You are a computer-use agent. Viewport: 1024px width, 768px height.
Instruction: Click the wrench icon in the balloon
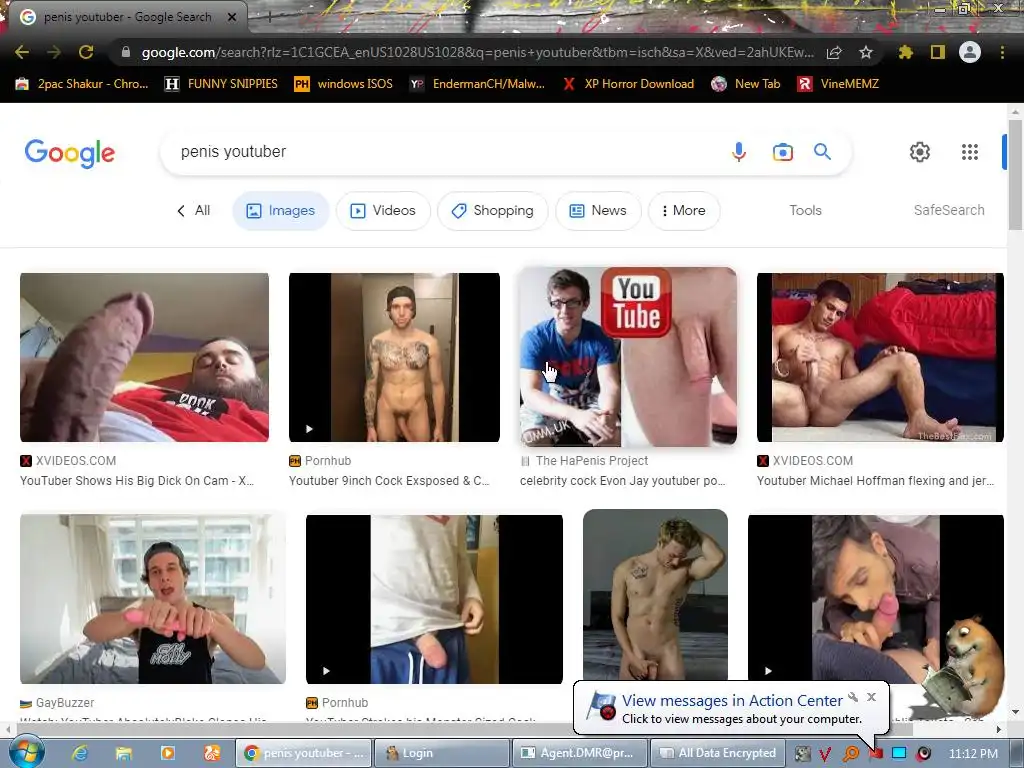pos(853,697)
